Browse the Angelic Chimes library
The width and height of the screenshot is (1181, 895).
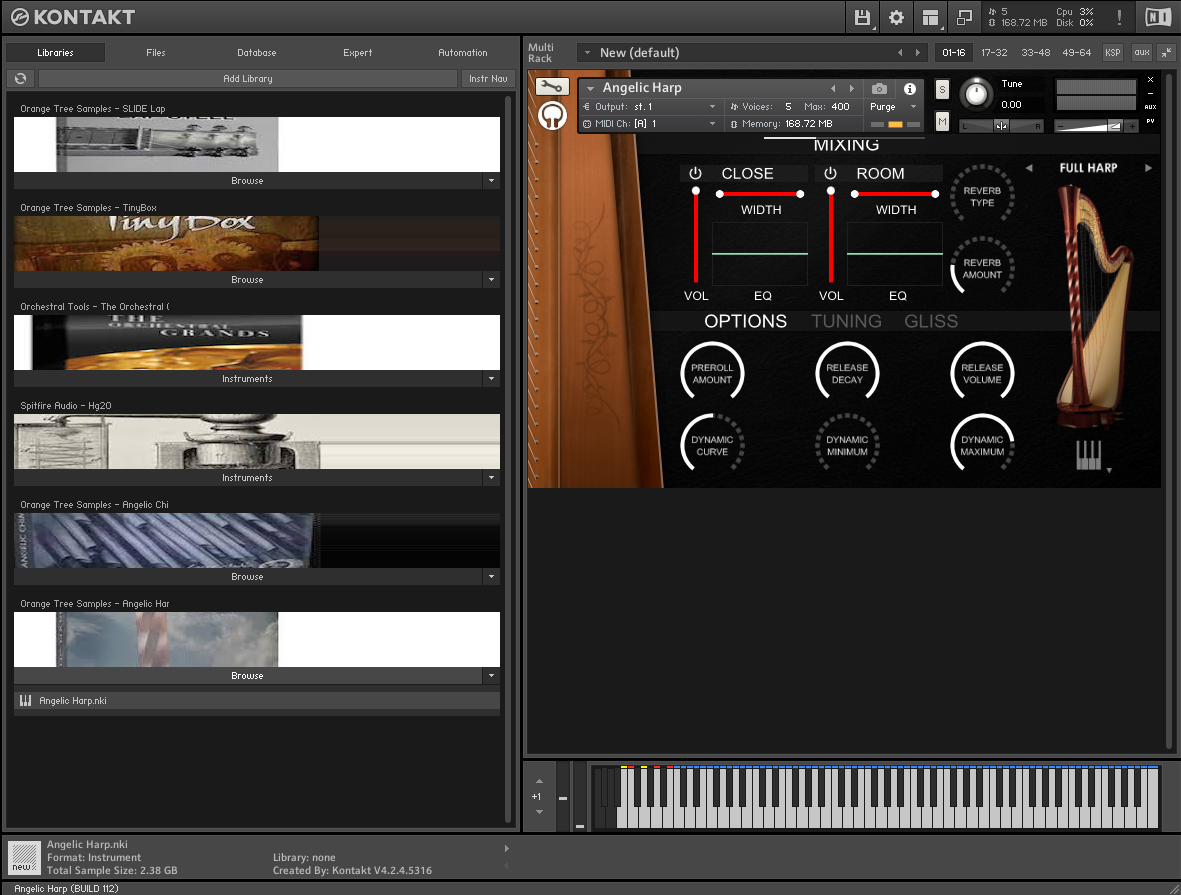click(x=248, y=577)
